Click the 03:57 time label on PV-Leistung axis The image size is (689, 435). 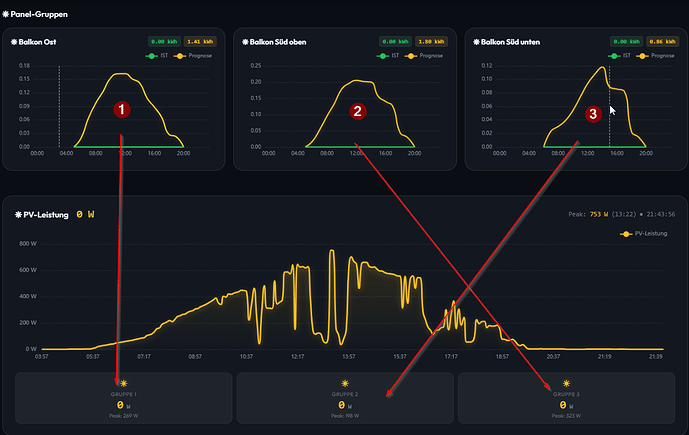click(x=42, y=356)
